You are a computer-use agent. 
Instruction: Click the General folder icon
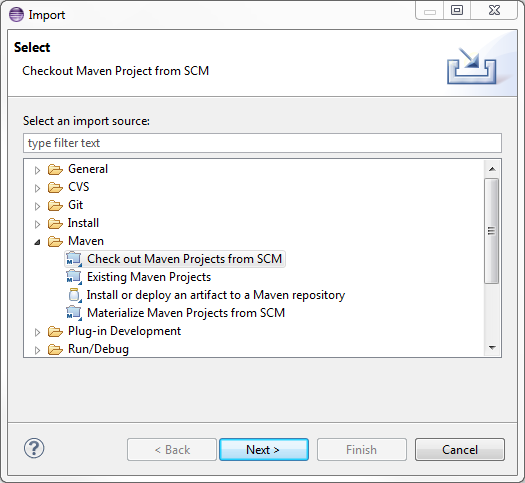[x=55, y=170]
